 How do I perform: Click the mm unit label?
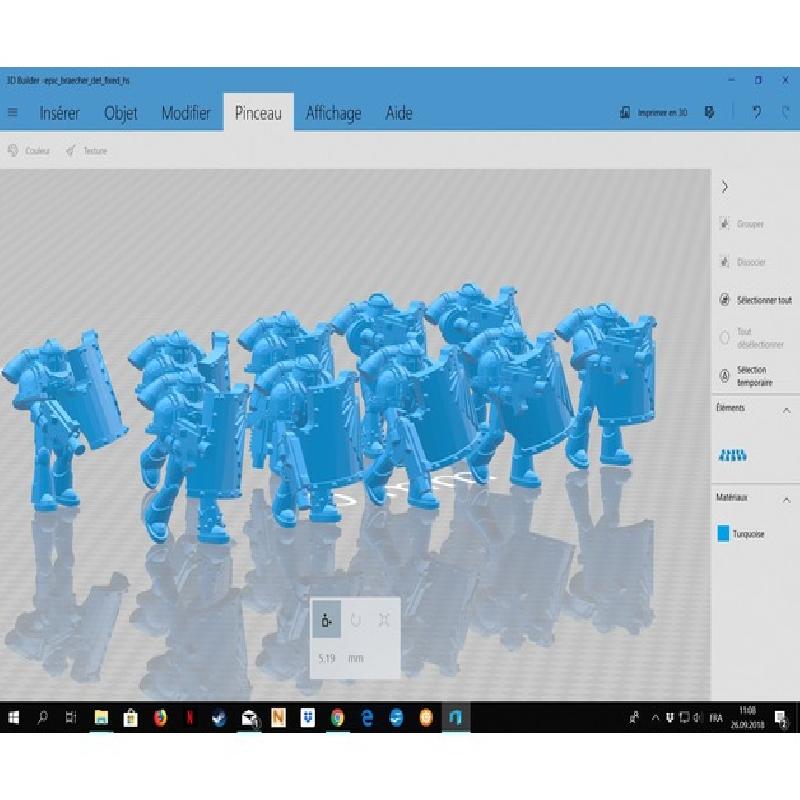pyautogui.click(x=356, y=658)
